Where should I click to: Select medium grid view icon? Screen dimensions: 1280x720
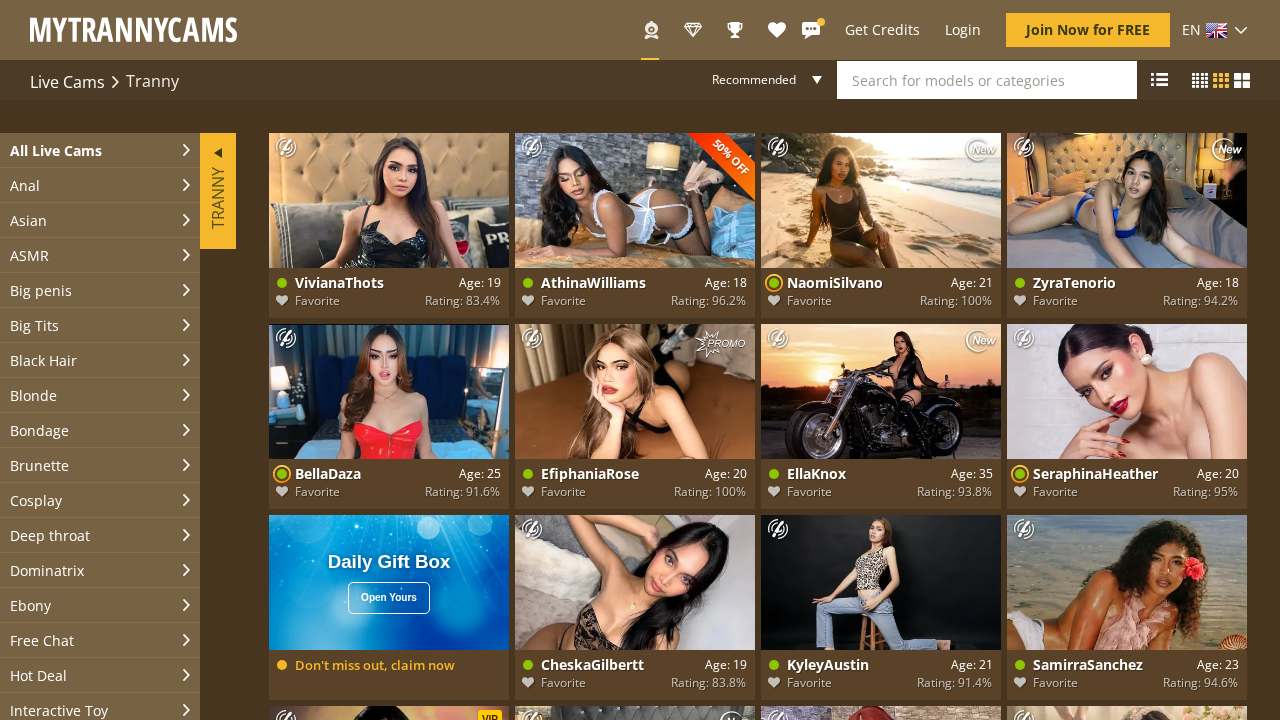[1221, 80]
